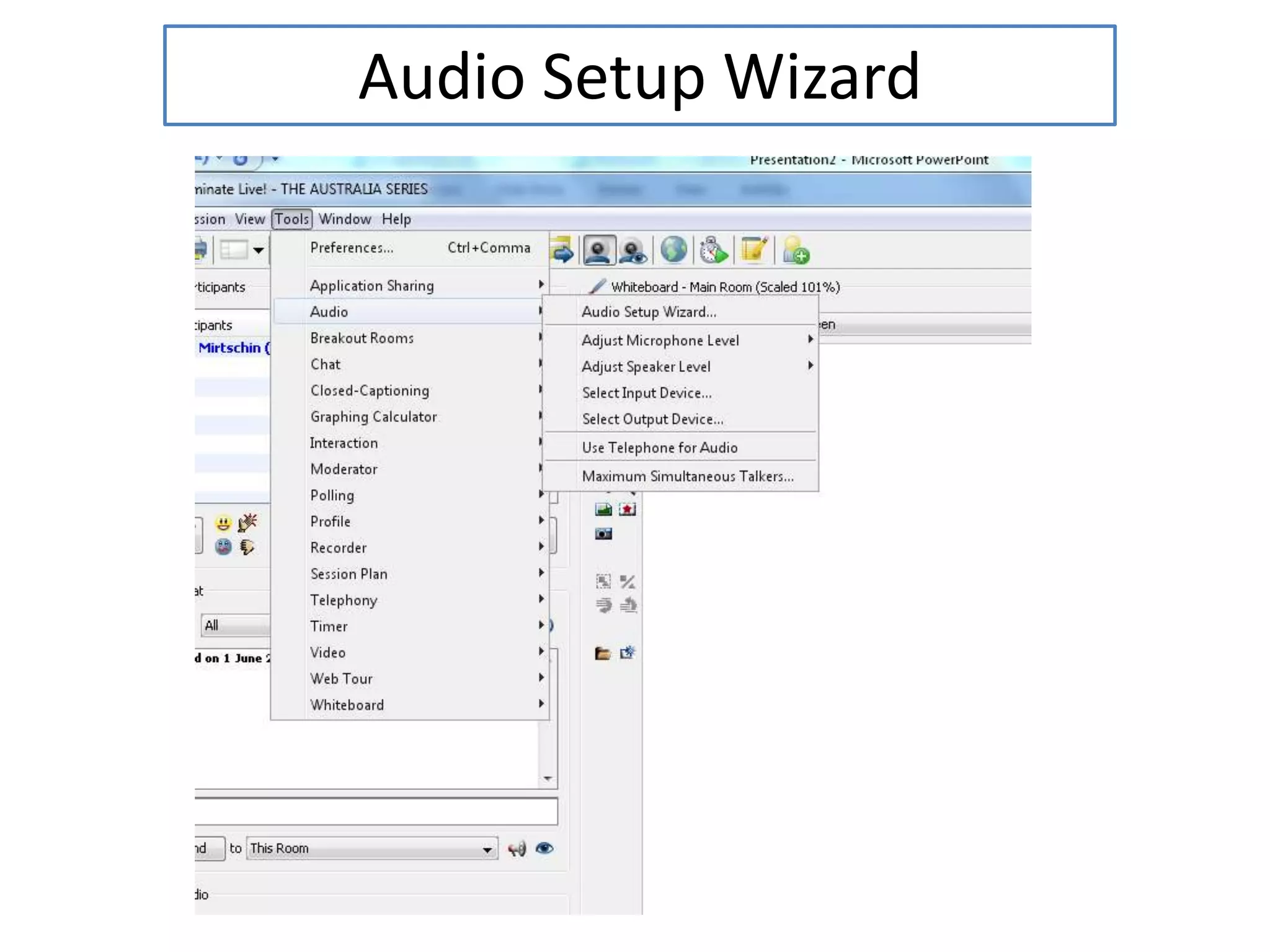The image size is (1270, 952).
Task: Click the blue sparkle new screen icon
Action: pyautogui.click(x=628, y=653)
